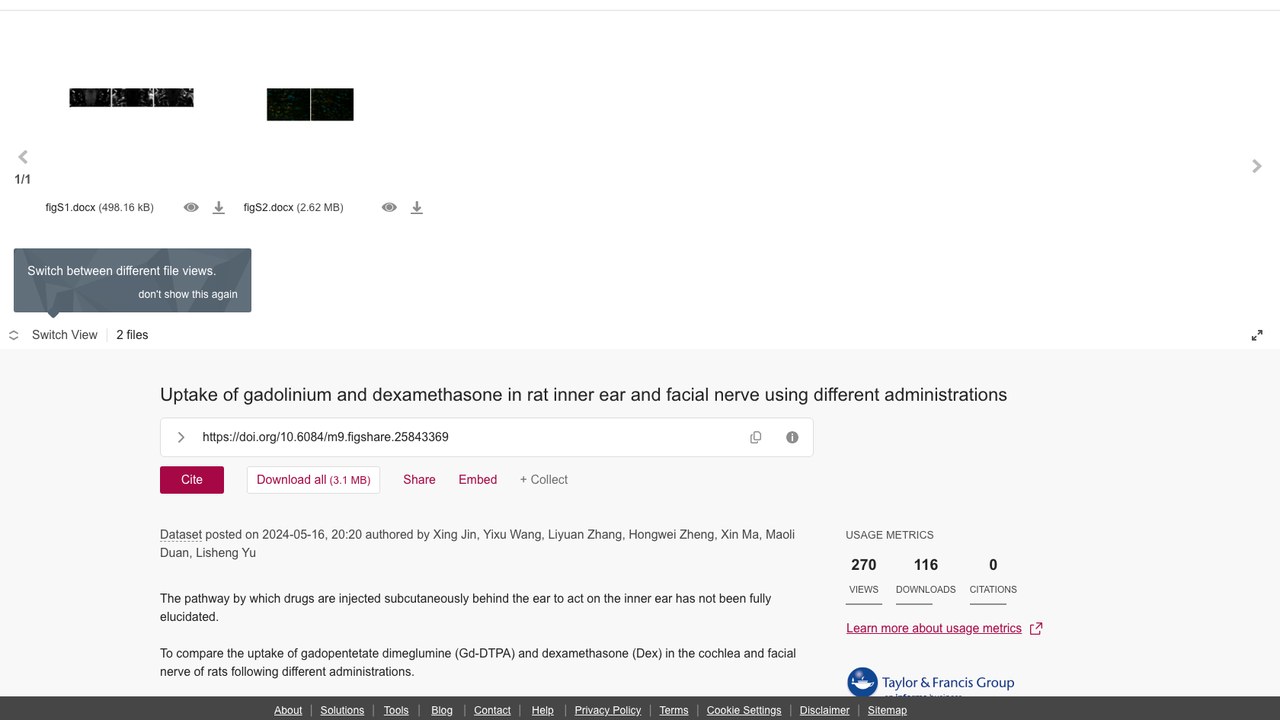The image size is (1280, 720).
Task: Open the Privacy Policy footer link
Action: (x=608, y=710)
